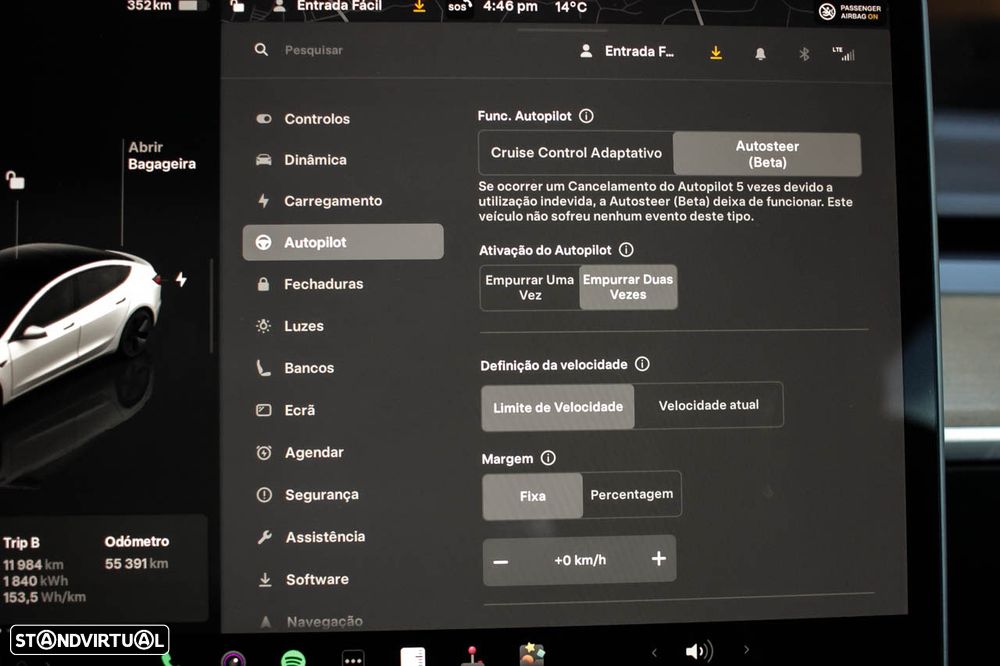Choose Empurrar Uma Vez activation

point(530,288)
